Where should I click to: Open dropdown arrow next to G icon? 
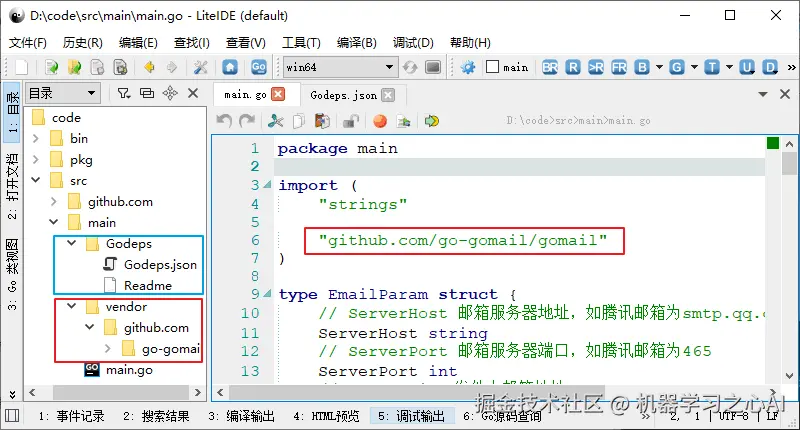694,67
